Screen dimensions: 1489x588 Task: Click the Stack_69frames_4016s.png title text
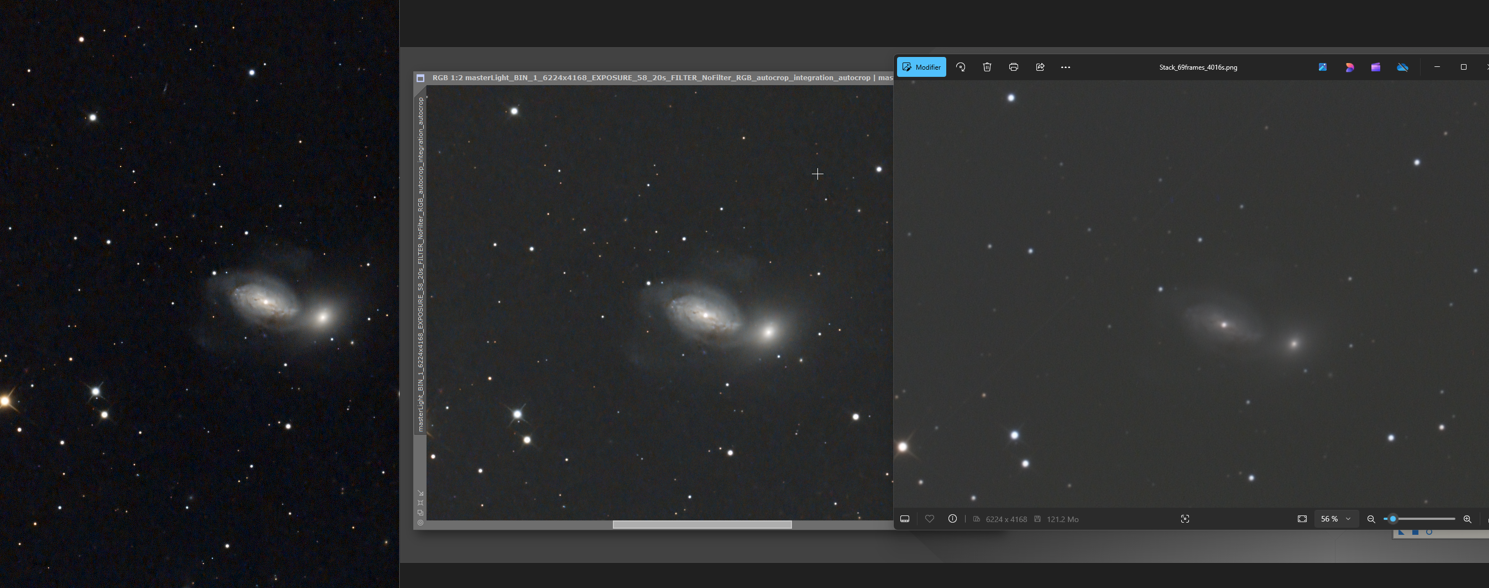pyautogui.click(x=1198, y=67)
